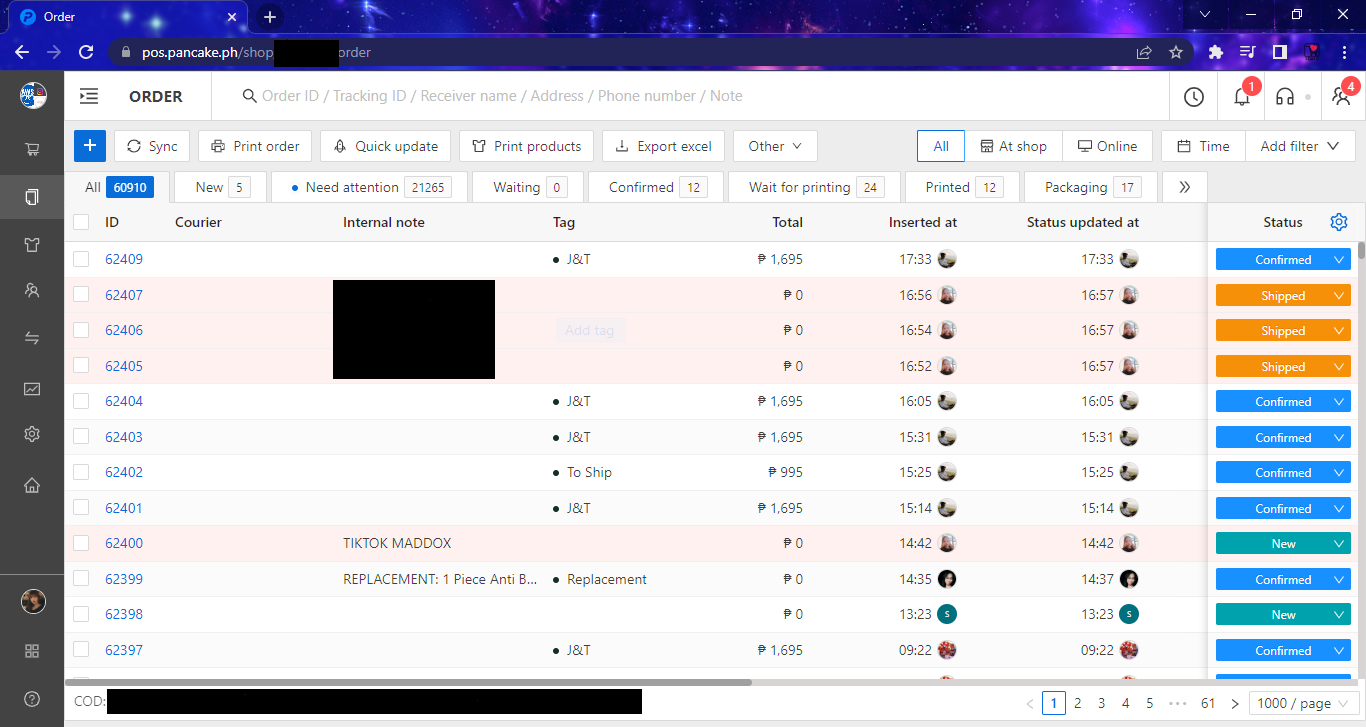Screen dimensions: 1366x727
Task: Switch to the Need attention tab
Action: click(x=371, y=187)
